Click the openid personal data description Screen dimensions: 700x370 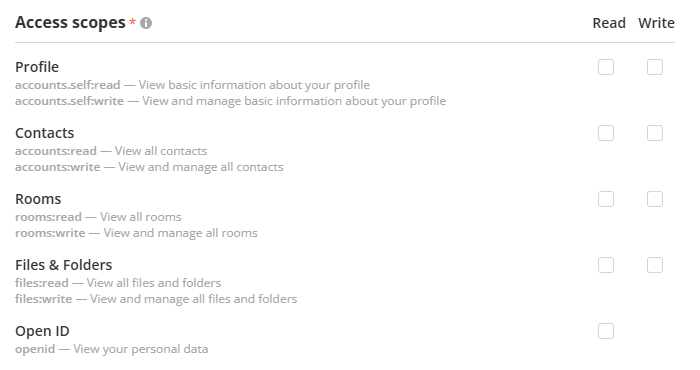pos(112,349)
